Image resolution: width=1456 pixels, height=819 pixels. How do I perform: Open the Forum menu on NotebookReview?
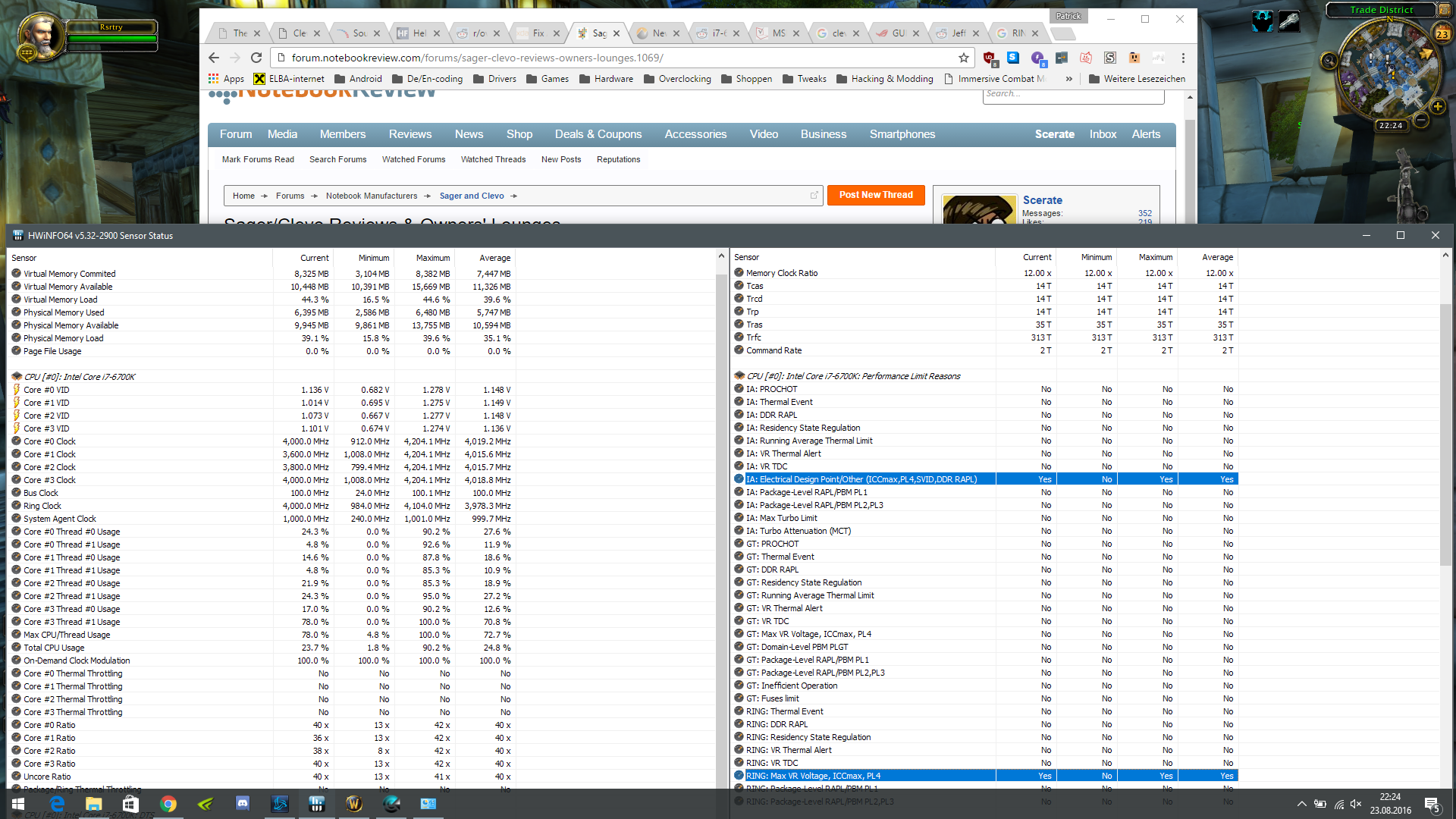tap(236, 134)
